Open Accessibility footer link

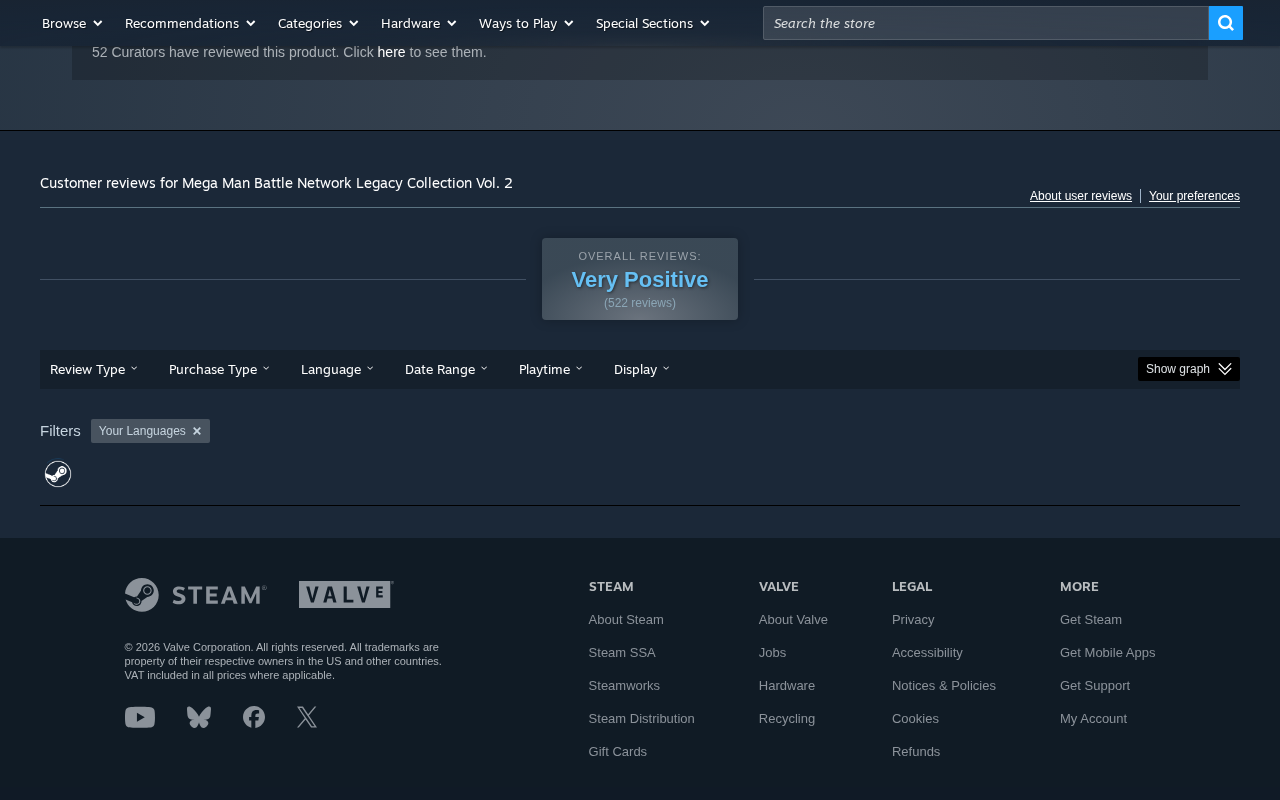coord(927,653)
